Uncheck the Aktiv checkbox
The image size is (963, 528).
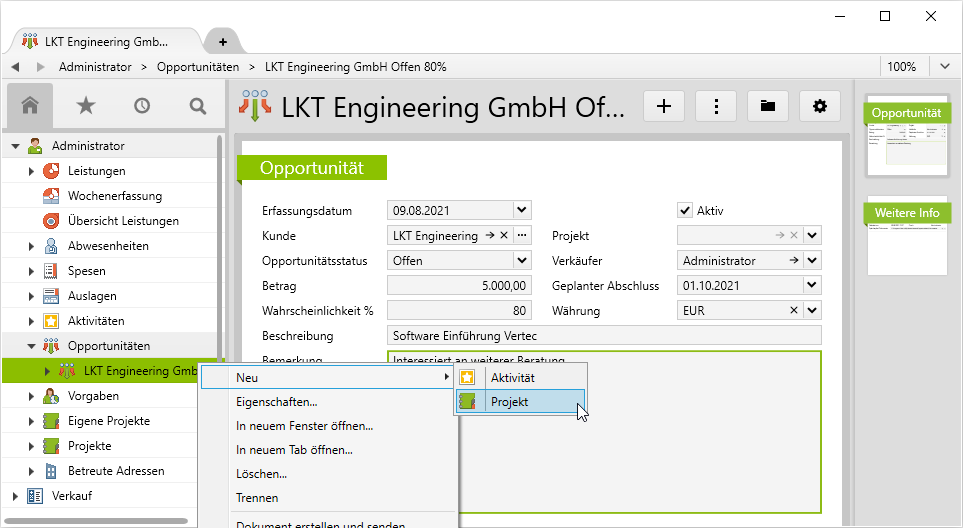pyautogui.click(x=685, y=210)
